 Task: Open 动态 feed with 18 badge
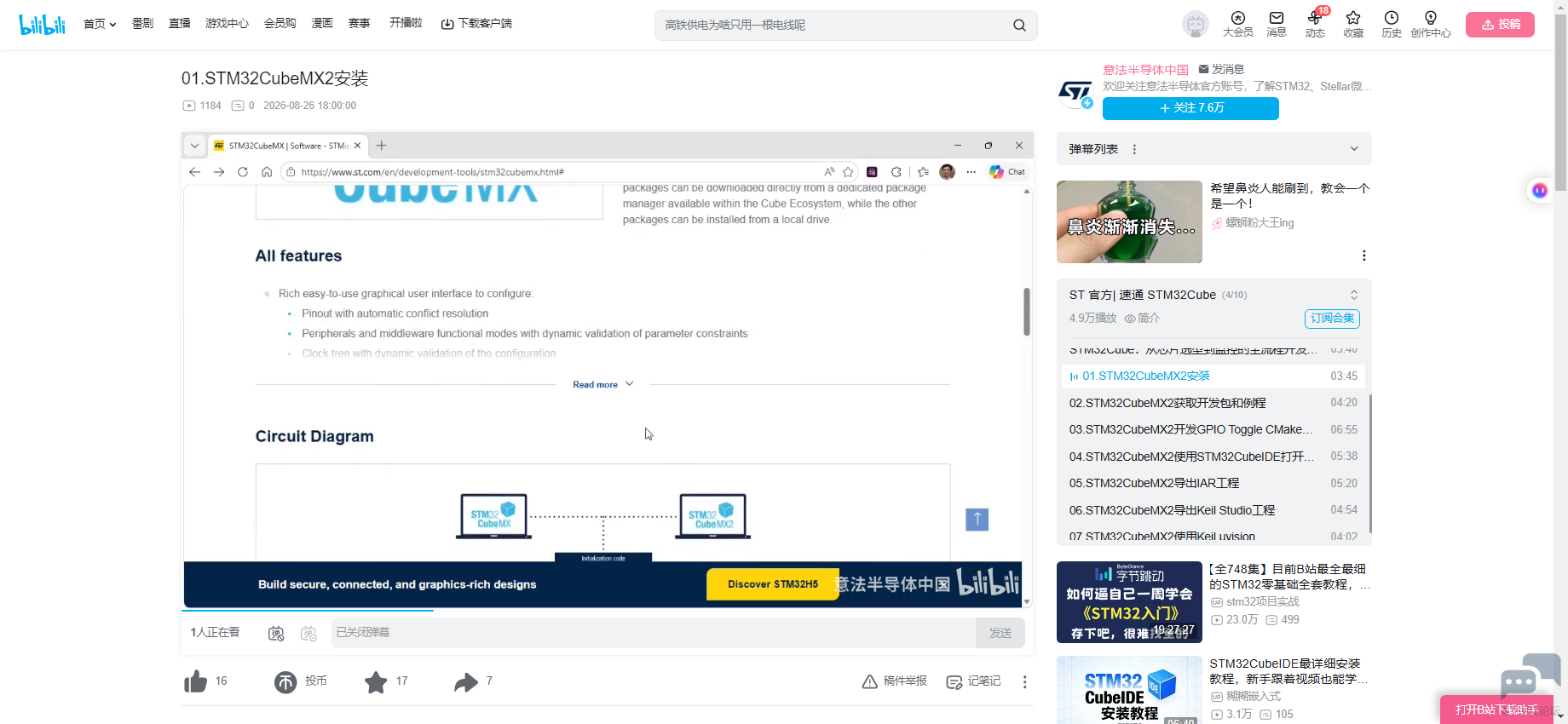[1315, 25]
